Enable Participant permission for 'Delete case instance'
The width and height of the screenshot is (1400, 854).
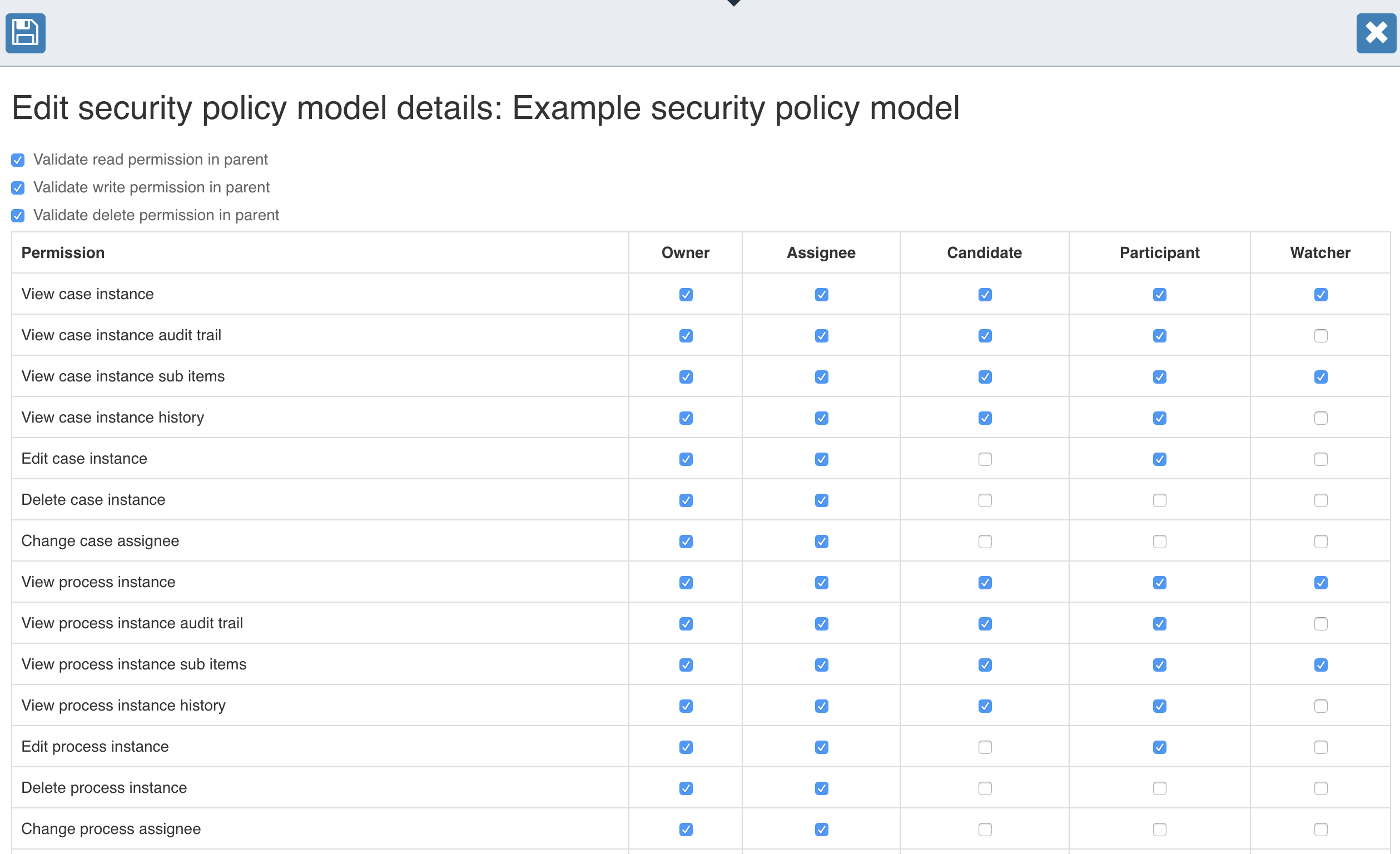click(1159, 500)
